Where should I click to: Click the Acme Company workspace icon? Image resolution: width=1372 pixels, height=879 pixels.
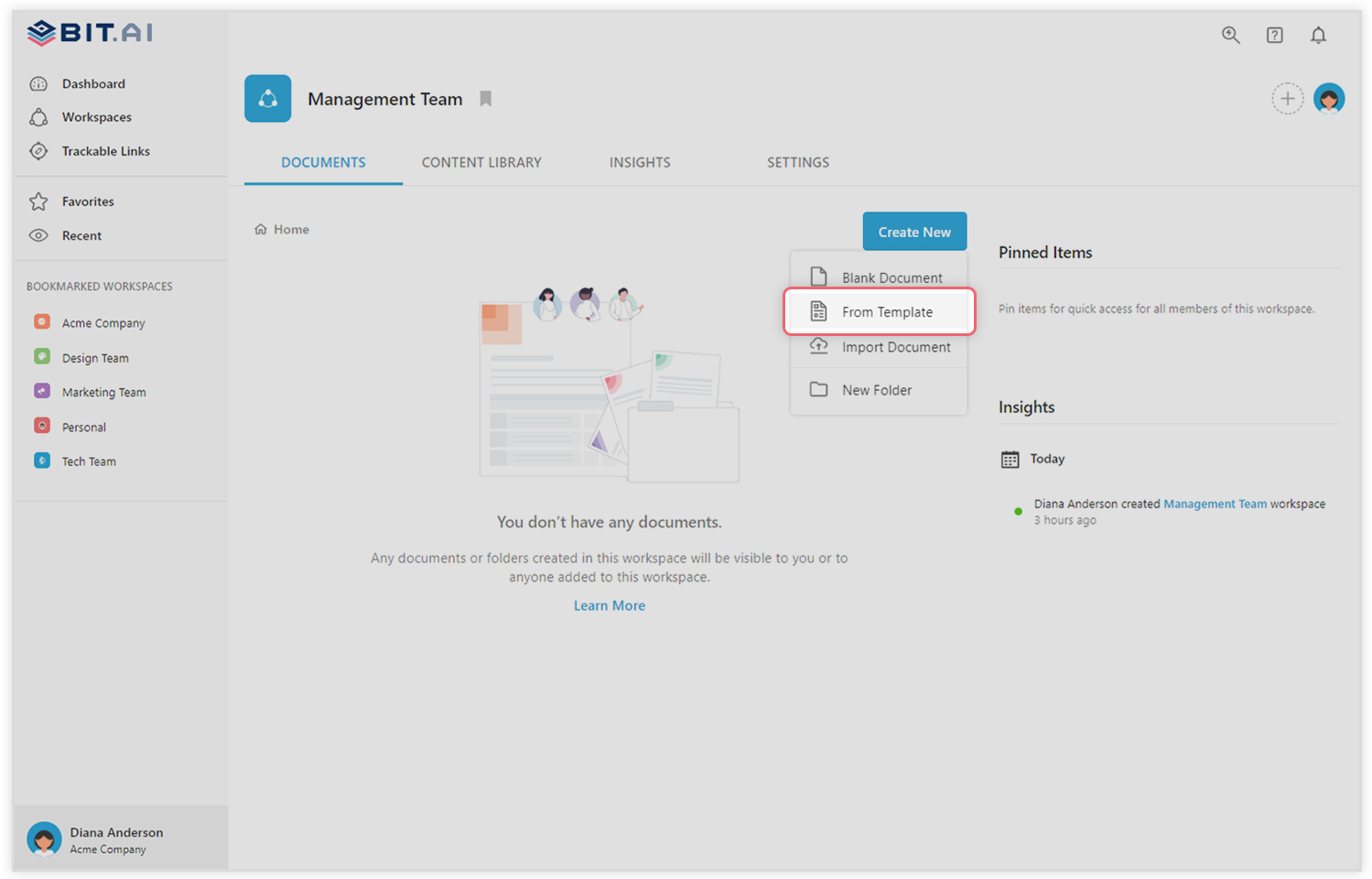click(x=42, y=321)
